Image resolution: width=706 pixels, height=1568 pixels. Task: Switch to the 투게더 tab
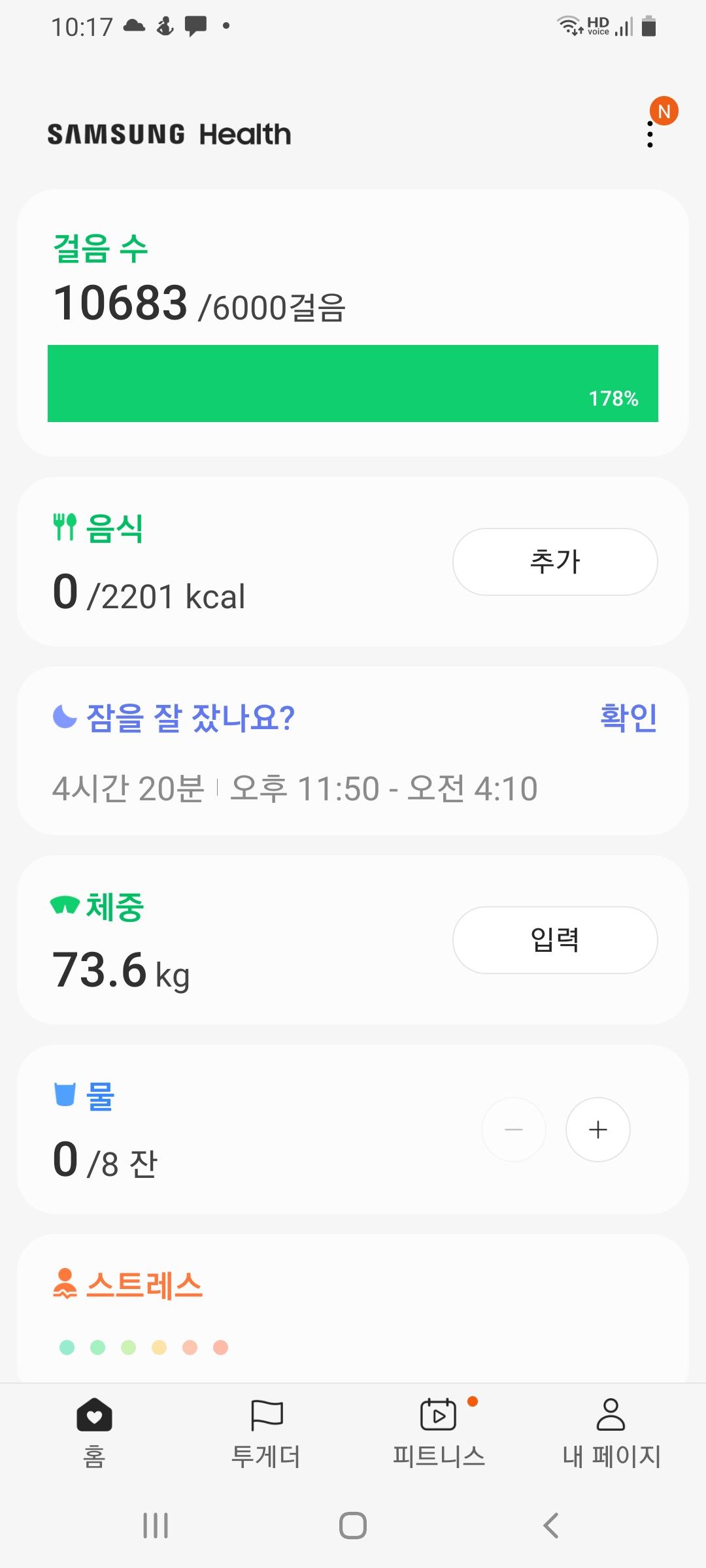click(266, 1433)
